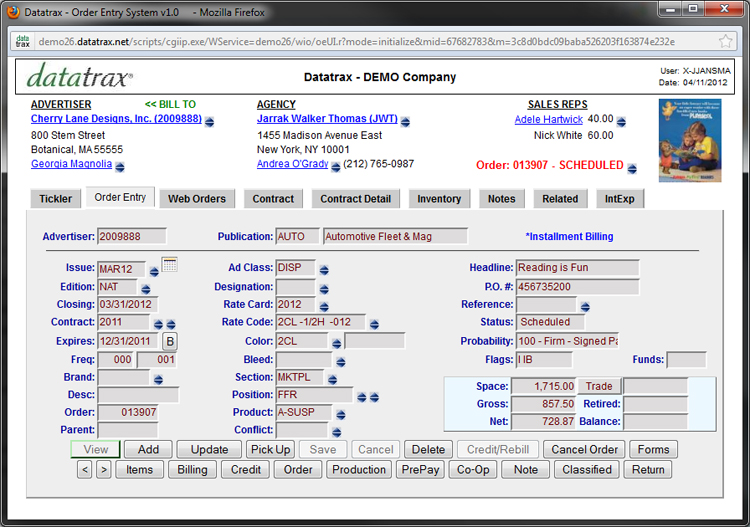Click the lookup arrow beside Bleed field
The image size is (750, 527).
pyautogui.click(x=341, y=362)
